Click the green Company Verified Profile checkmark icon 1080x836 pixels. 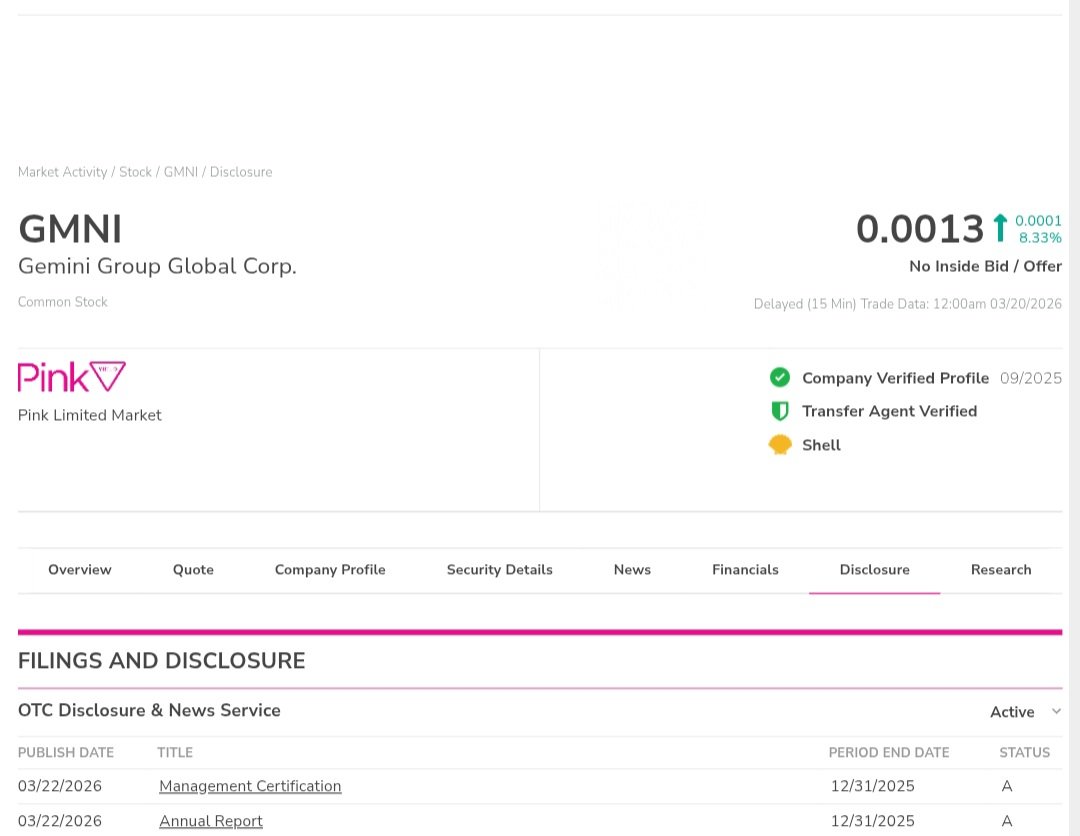pyautogui.click(x=780, y=377)
